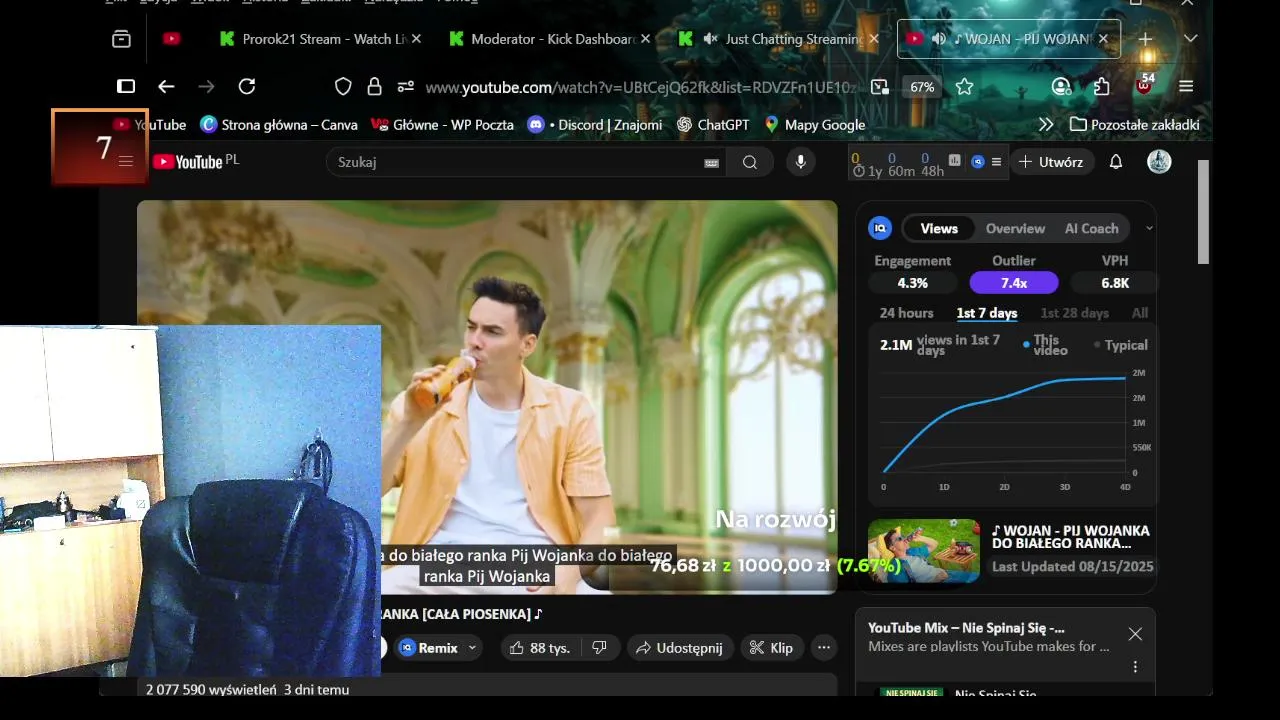Like the video showing 88 tys.

coord(539,648)
